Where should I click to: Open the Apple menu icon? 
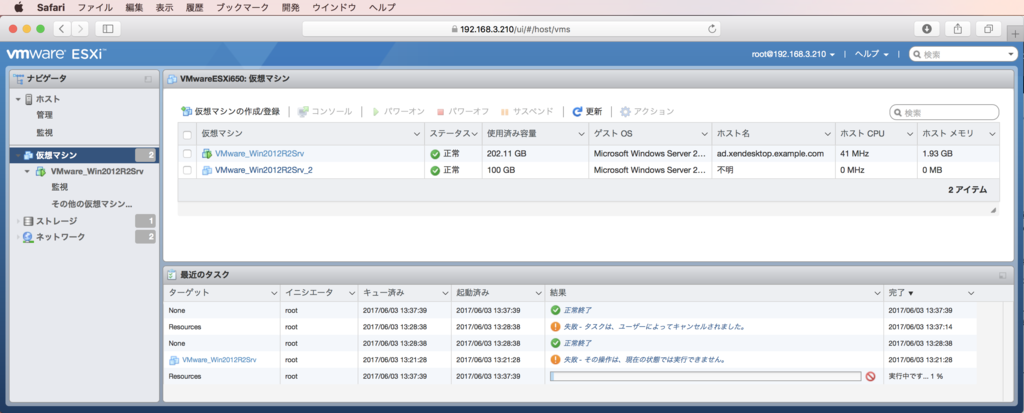pos(18,7)
